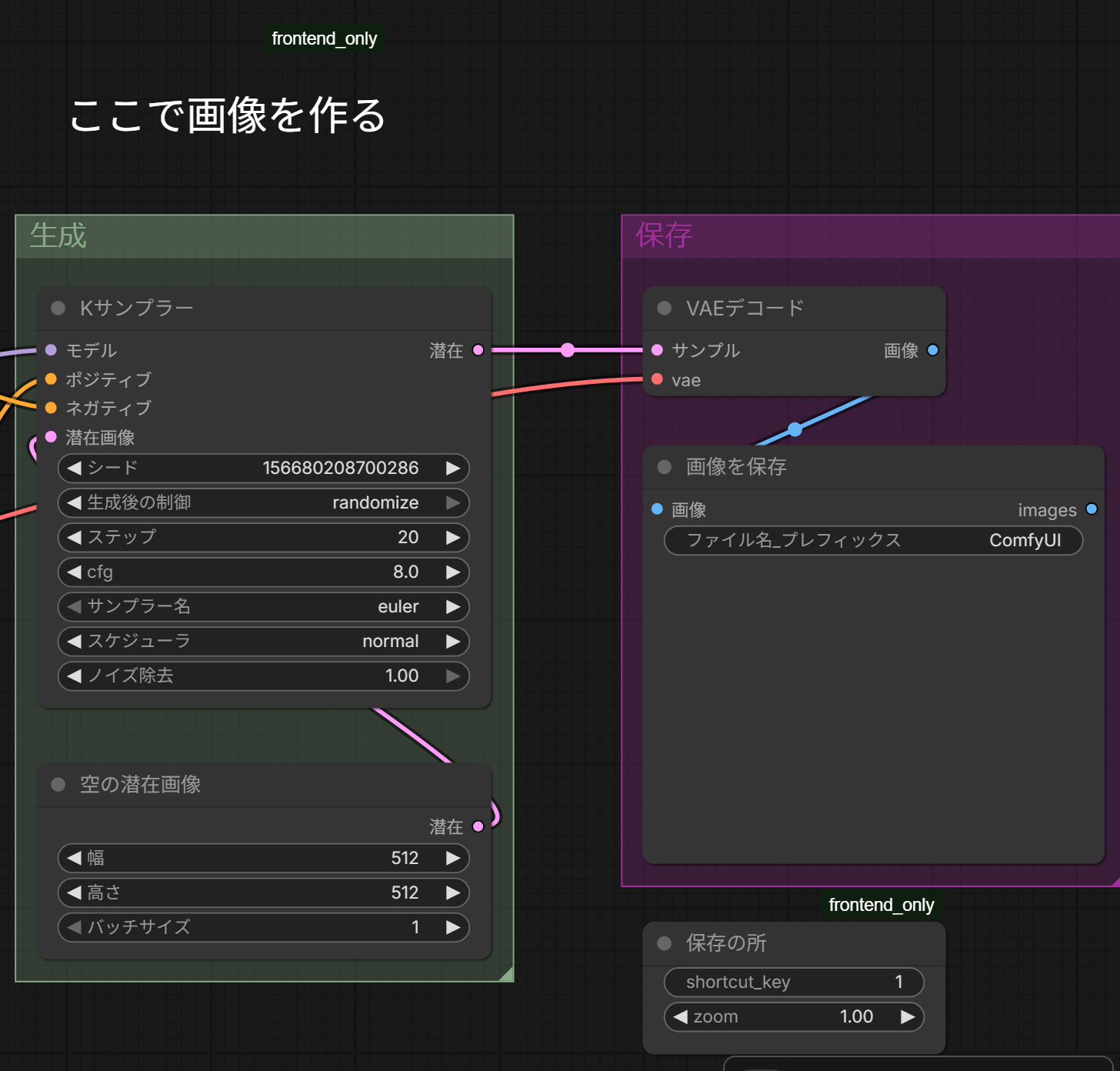Viewport: 1120px width, 1071px height.
Task: Increase the シード value with right arrow
Action: (453, 468)
